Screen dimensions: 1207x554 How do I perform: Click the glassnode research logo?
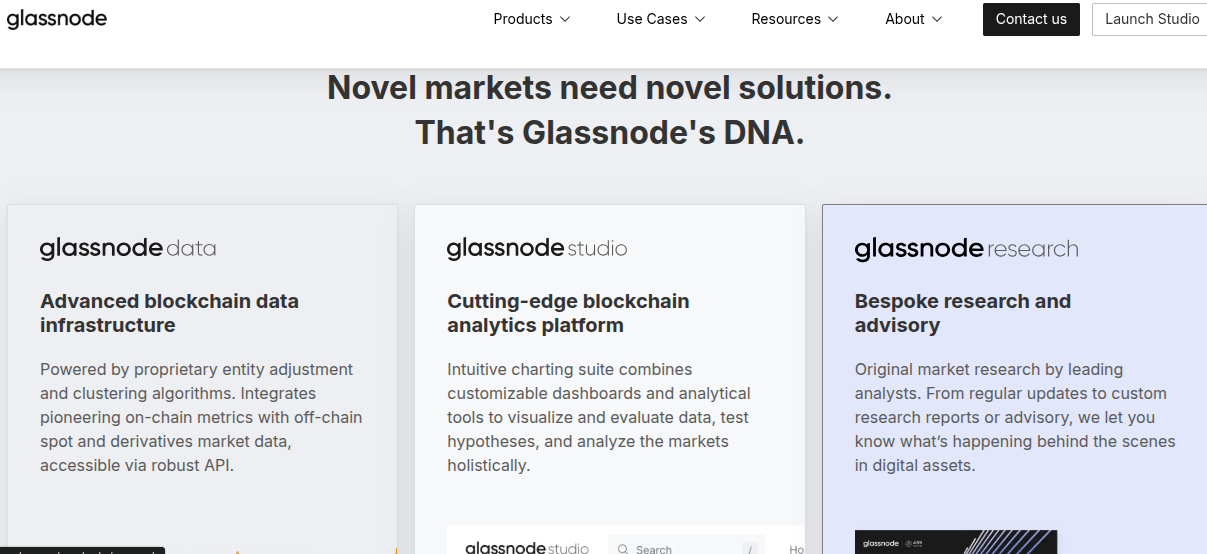pyautogui.click(x=966, y=248)
